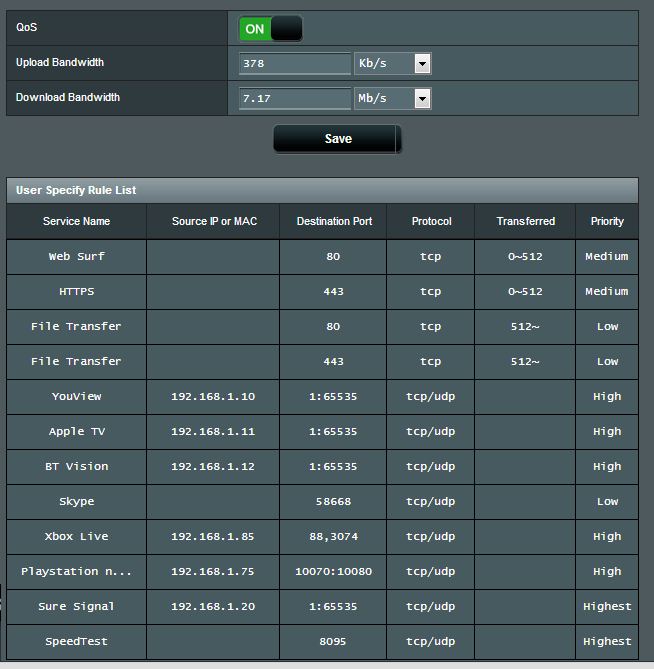
Task: Select the SpeedTest service name cell
Action: (x=76, y=641)
